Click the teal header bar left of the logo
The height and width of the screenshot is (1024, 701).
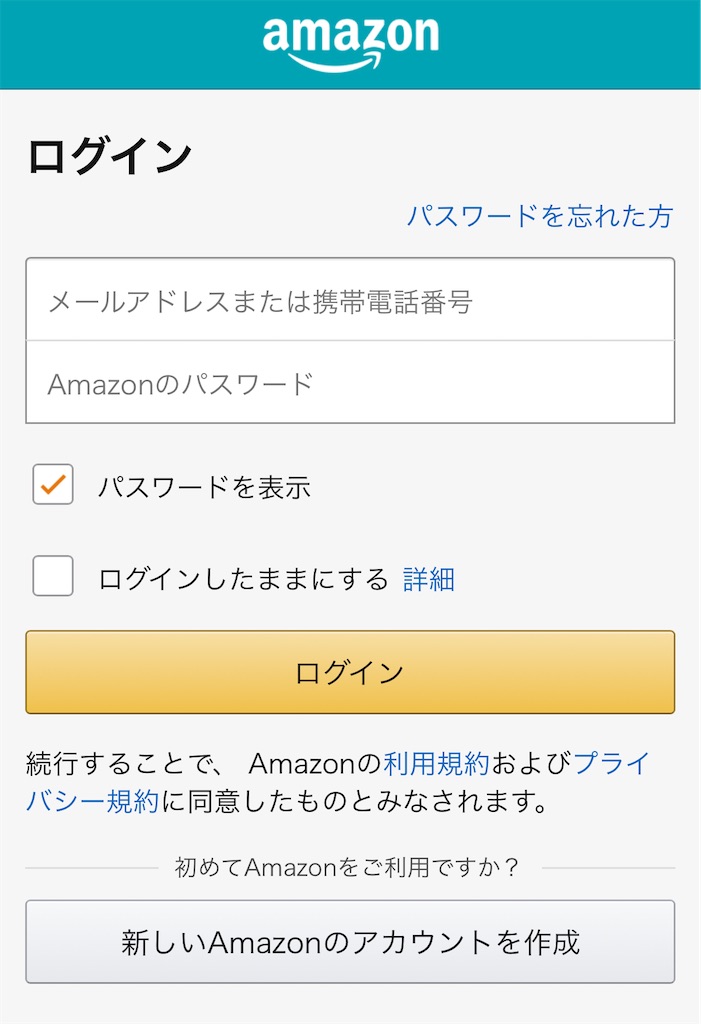[x=131, y=44]
